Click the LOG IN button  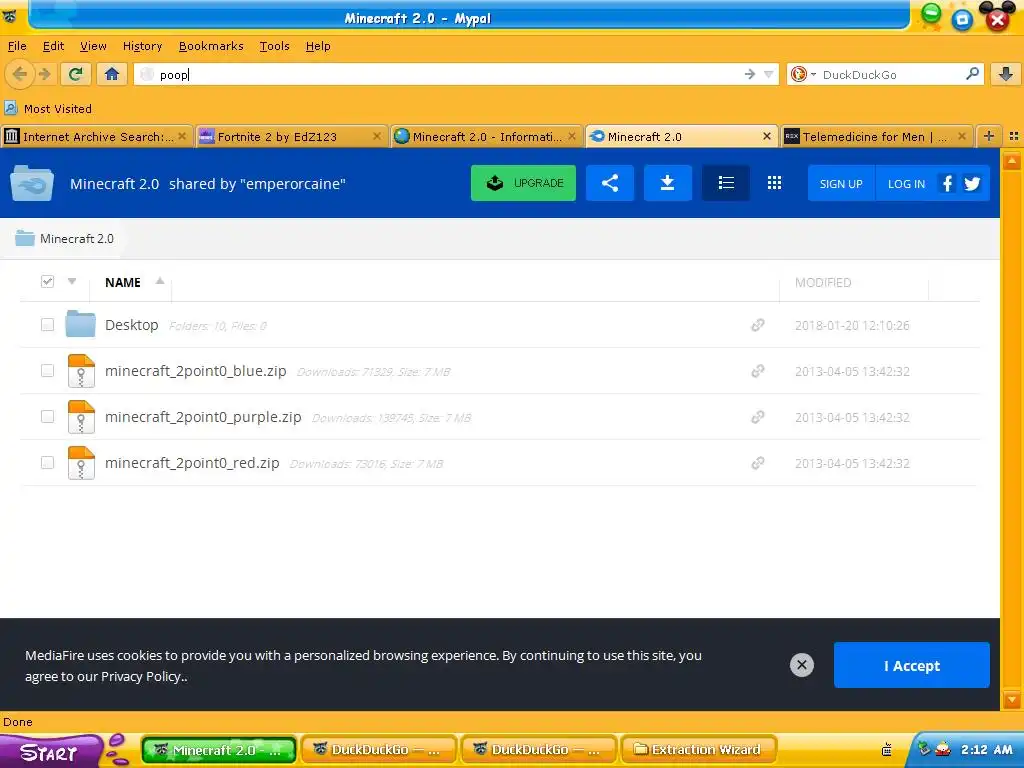point(906,184)
